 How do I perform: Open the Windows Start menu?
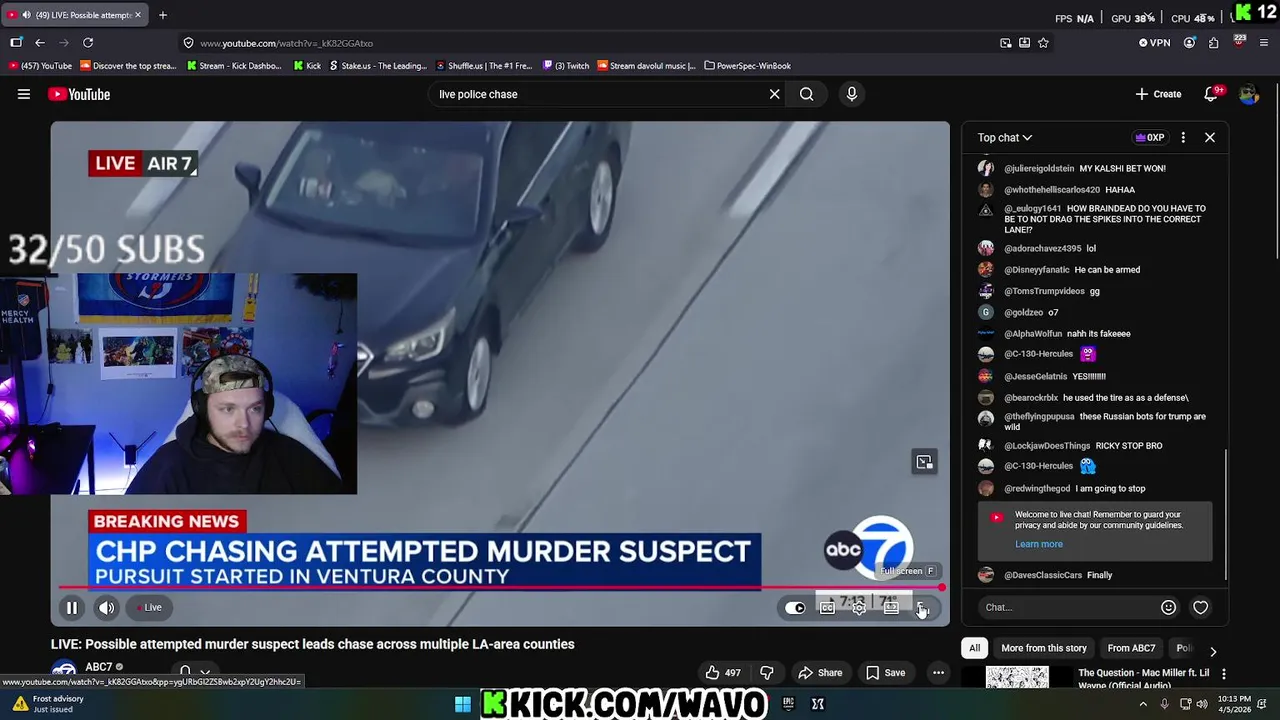pos(463,704)
